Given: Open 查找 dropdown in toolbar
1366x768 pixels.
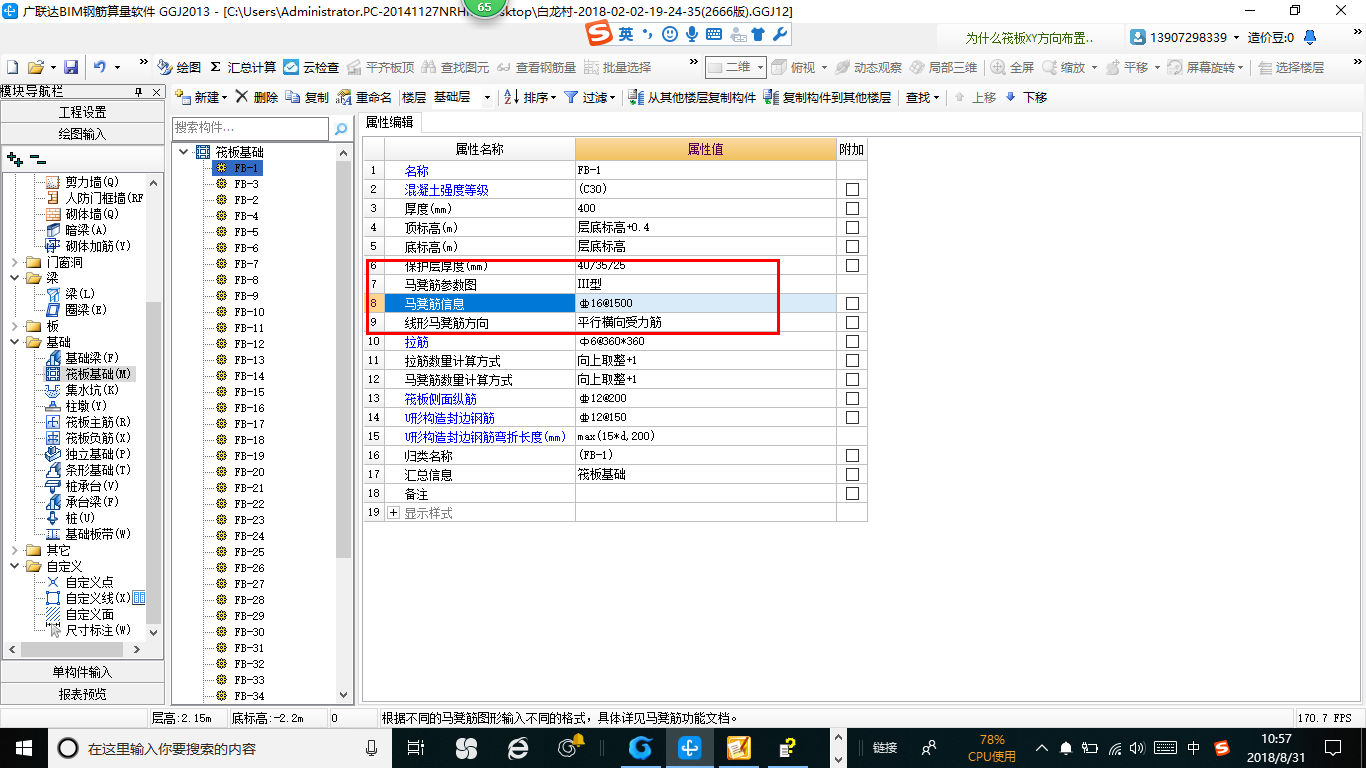Looking at the screenshot, I should tap(922, 97).
